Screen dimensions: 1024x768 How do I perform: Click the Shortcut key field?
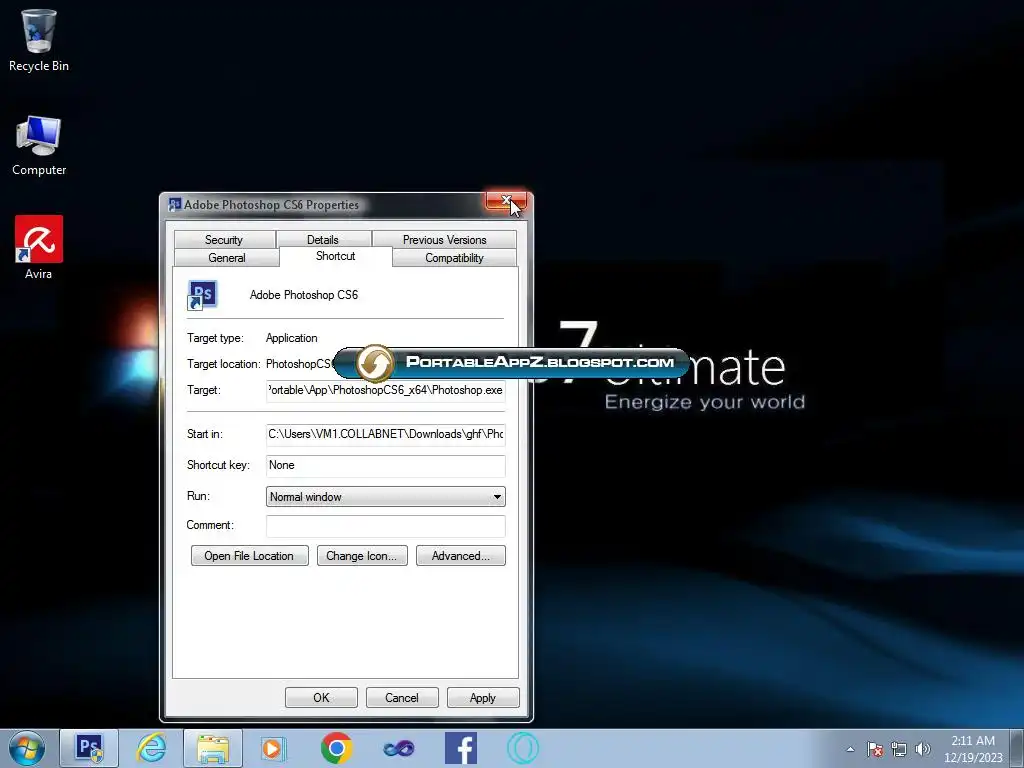(x=385, y=465)
